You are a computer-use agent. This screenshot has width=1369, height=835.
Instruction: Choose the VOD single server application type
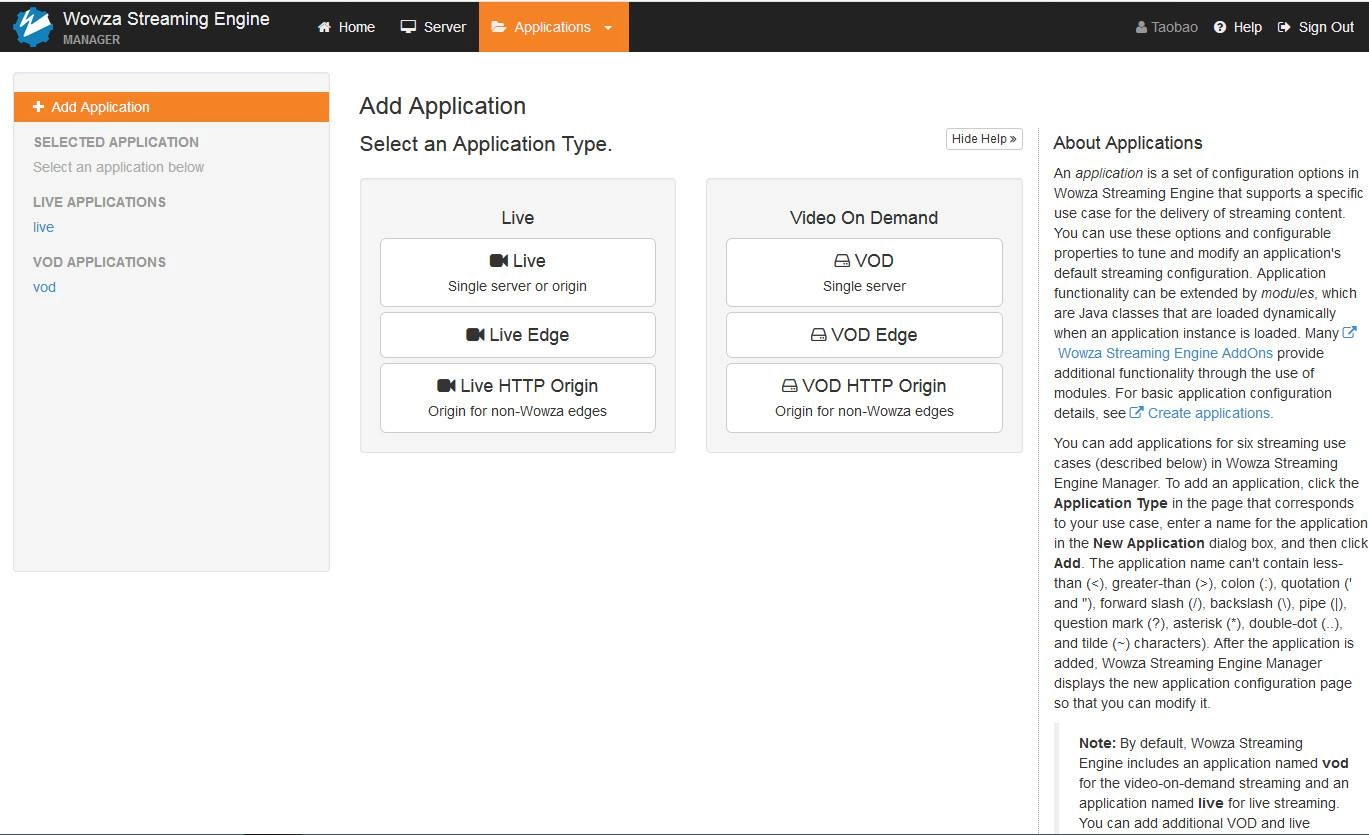[864, 272]
